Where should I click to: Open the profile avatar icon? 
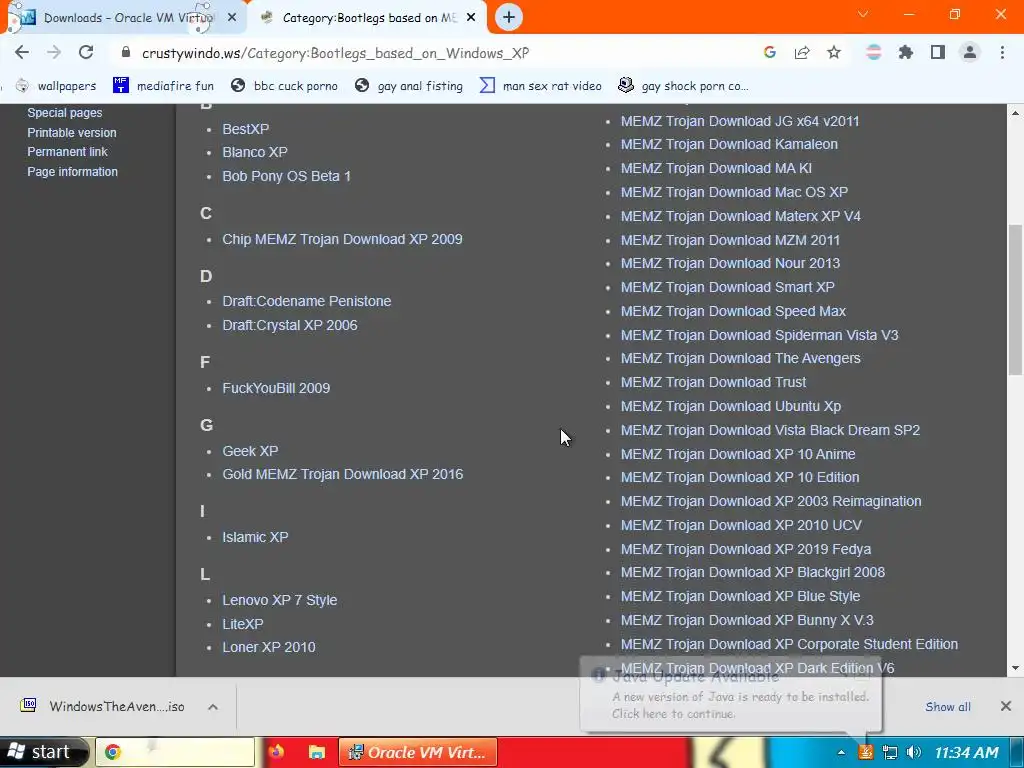(x=970, y=52)
